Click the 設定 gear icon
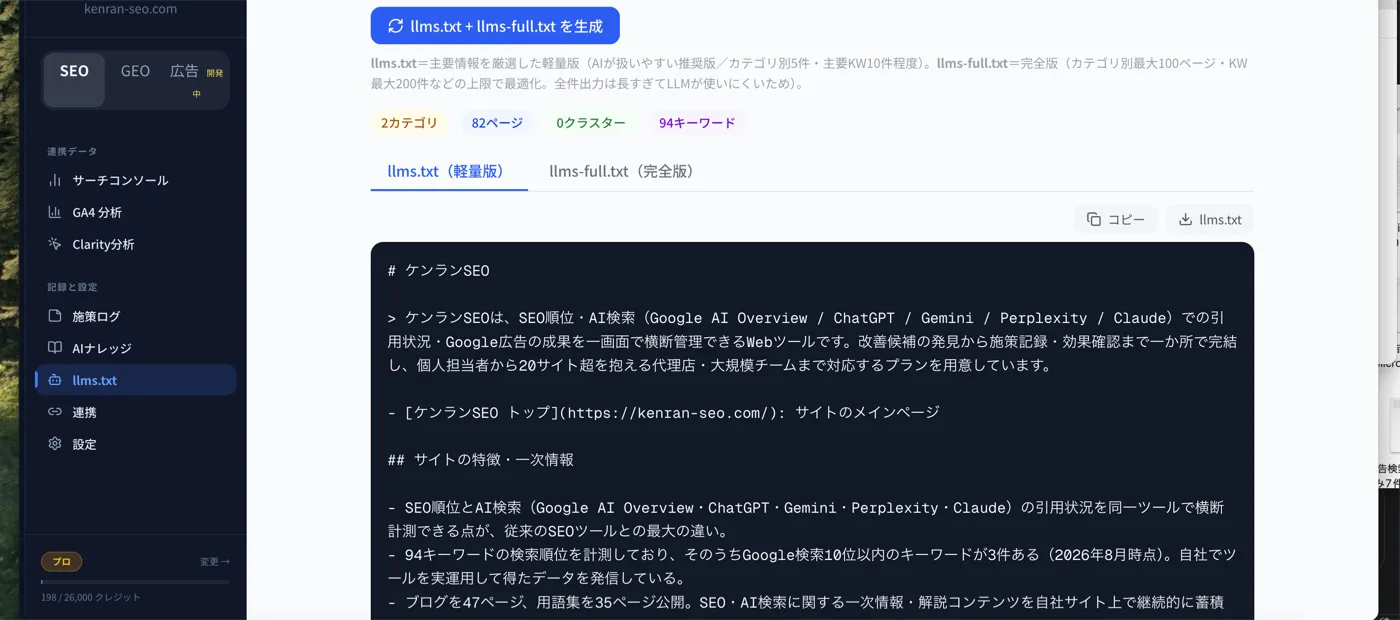 click(x=55, y=444)
